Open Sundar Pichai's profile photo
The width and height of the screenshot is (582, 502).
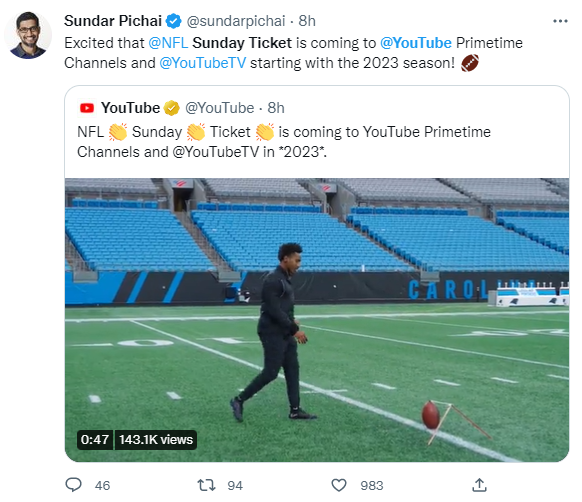coord(28,35)
